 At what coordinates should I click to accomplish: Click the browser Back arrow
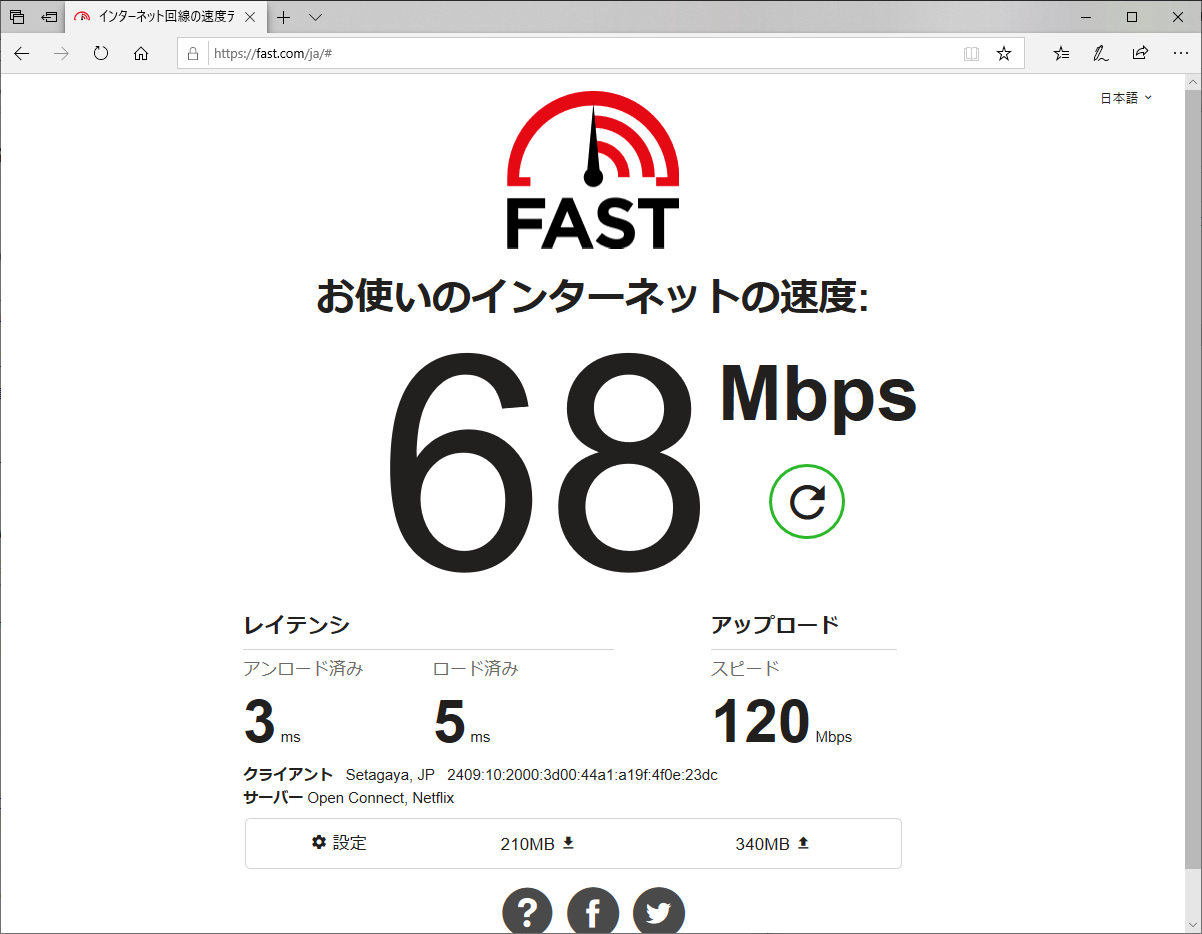(x=22, y=54)
